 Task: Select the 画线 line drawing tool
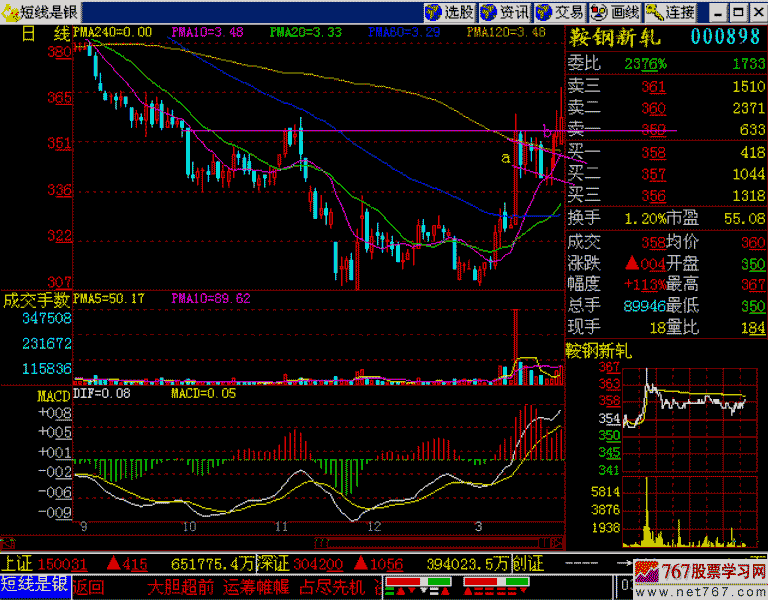(614, 12)
